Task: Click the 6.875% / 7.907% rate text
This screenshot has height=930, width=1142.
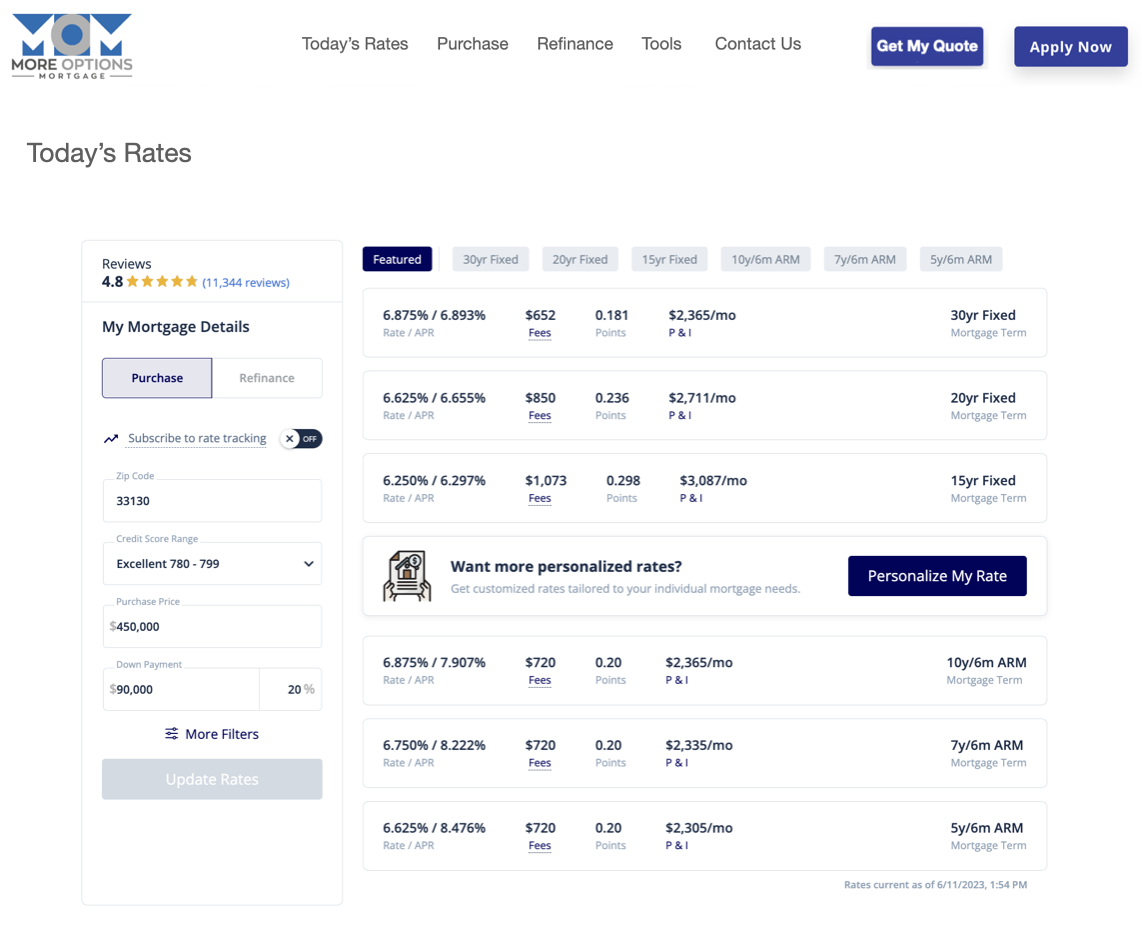Action: coord(434,663)
